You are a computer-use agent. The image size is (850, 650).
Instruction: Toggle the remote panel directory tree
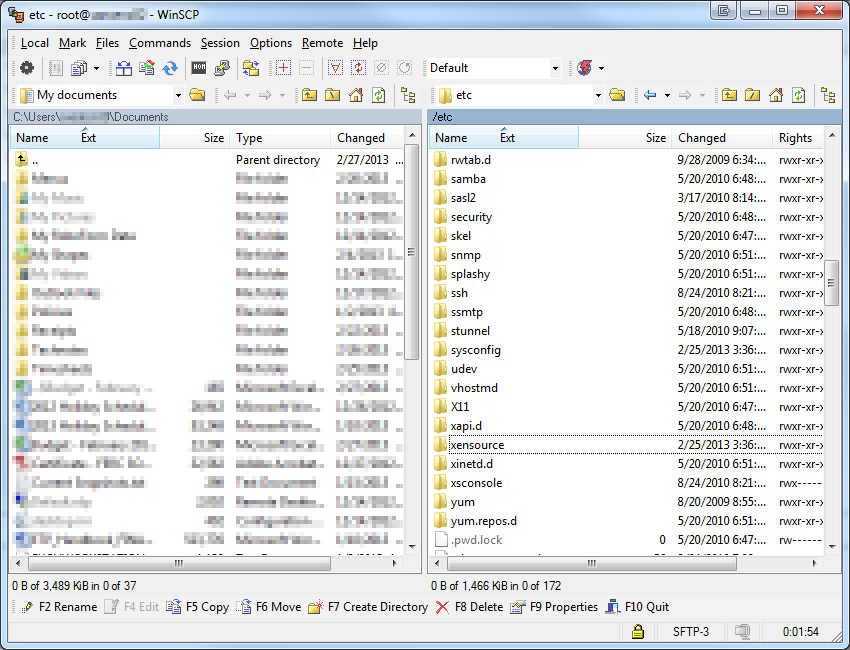[828, 95]
